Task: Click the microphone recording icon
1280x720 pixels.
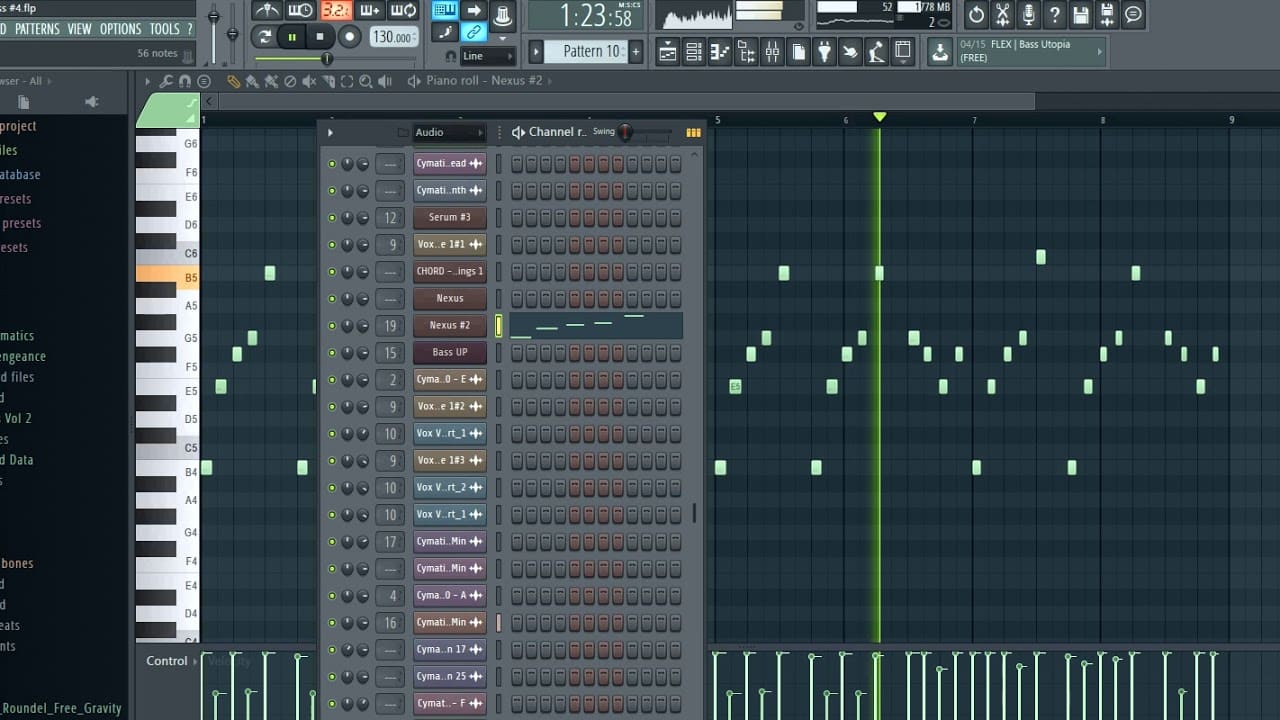Action: click(1028, 14)
